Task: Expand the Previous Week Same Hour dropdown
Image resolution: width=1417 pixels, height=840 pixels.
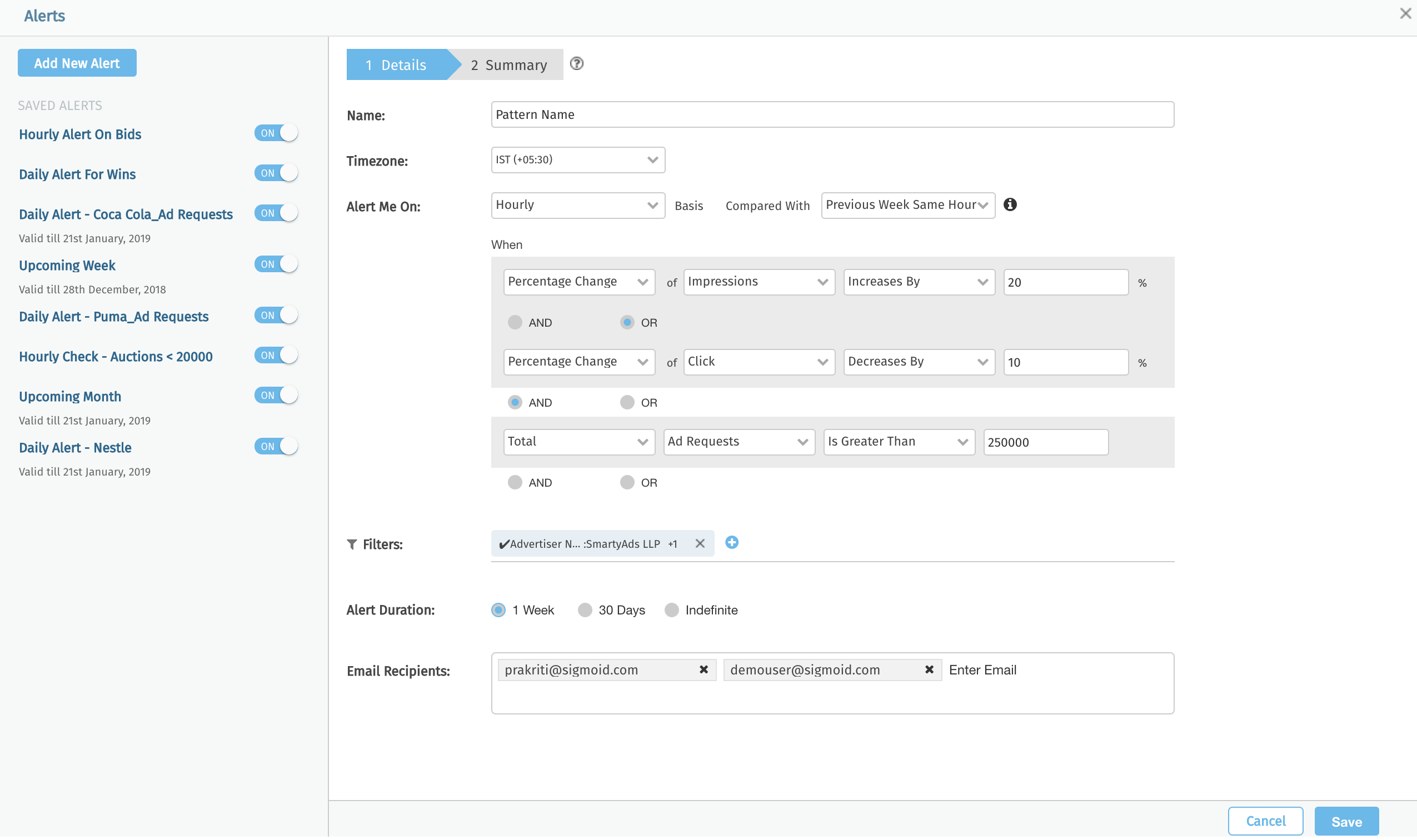Action: point(907,206)
